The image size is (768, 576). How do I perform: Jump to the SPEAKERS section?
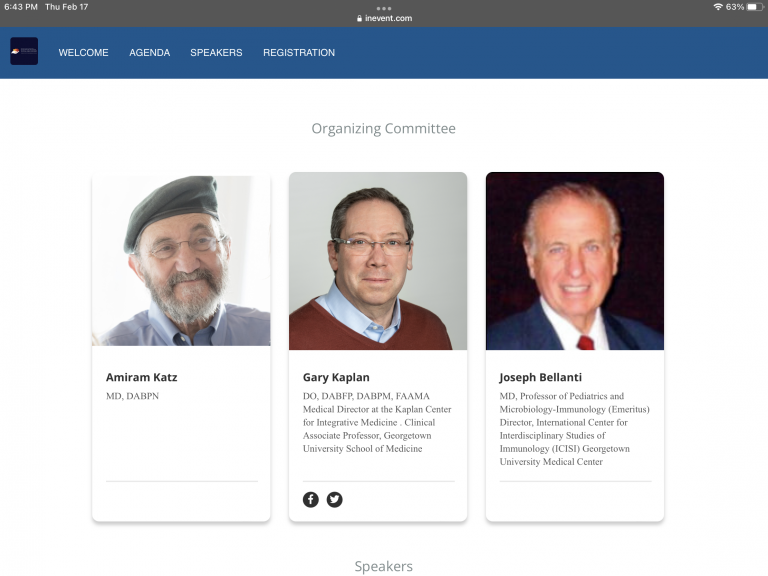pyautogui.click(x=216, y=52)
